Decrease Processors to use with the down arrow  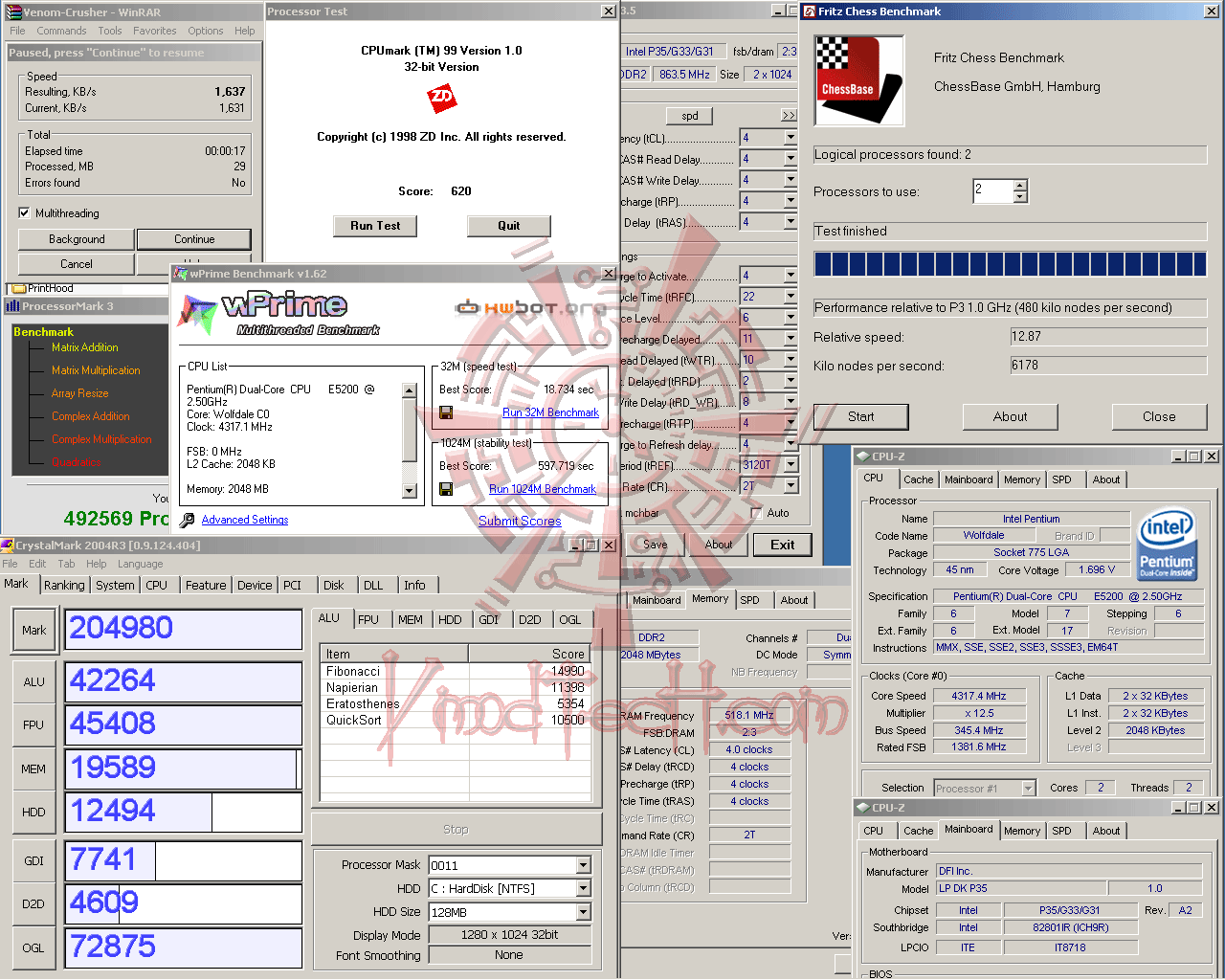pyautogui.click(x=1020, y=197)
